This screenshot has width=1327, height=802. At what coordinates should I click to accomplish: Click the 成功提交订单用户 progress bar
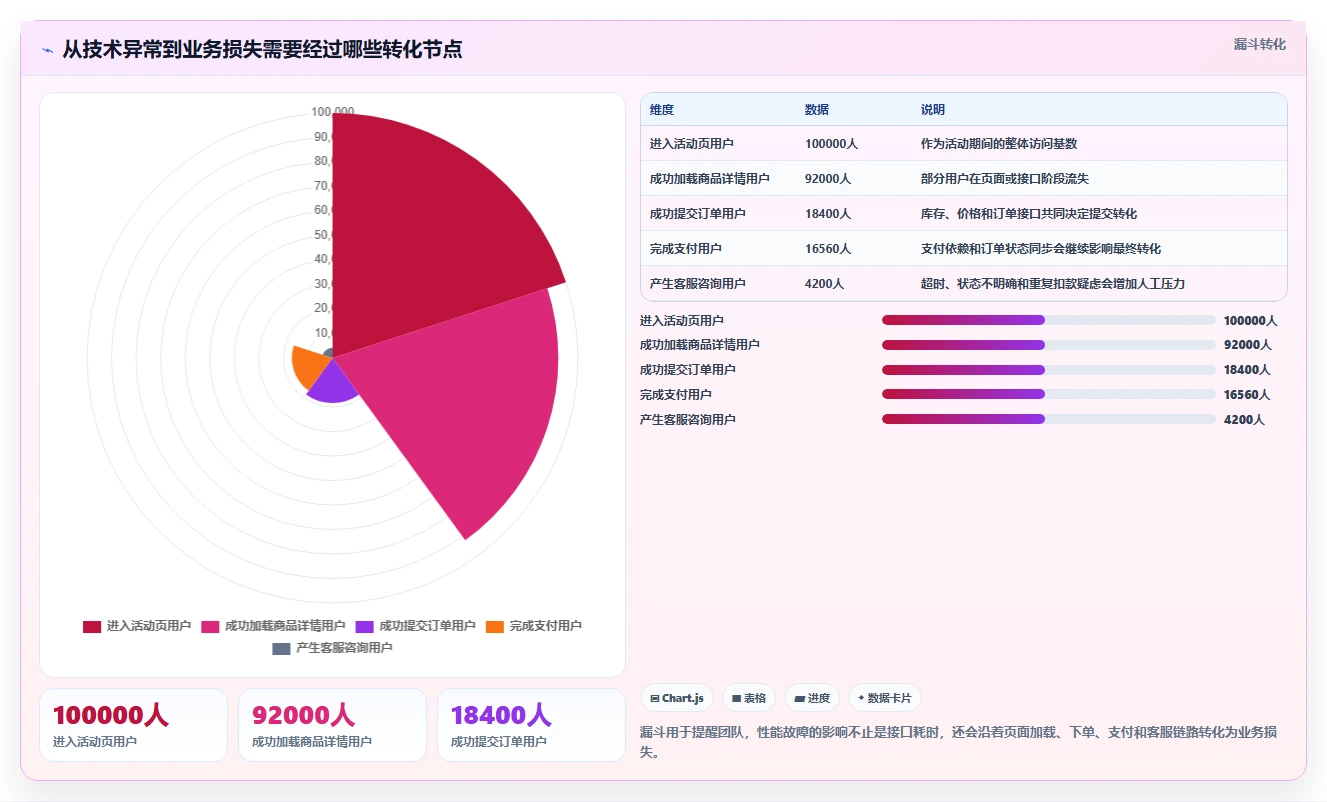tap(1049, 370)
